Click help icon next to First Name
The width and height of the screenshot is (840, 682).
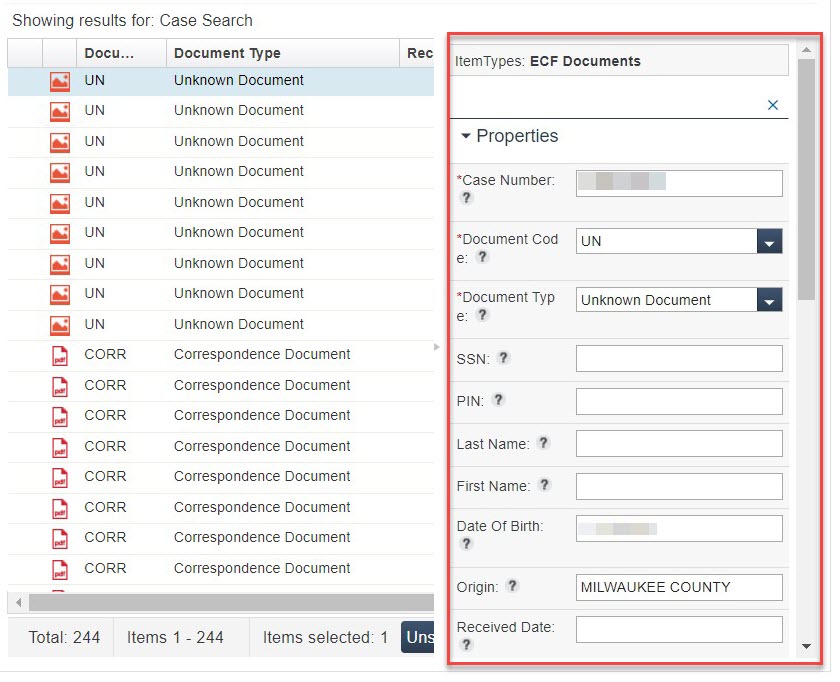coord(544,485)
